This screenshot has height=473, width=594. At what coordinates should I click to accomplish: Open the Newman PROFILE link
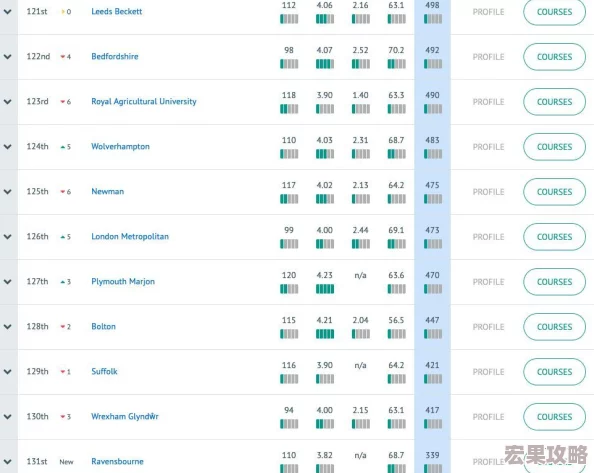point(488,192)
